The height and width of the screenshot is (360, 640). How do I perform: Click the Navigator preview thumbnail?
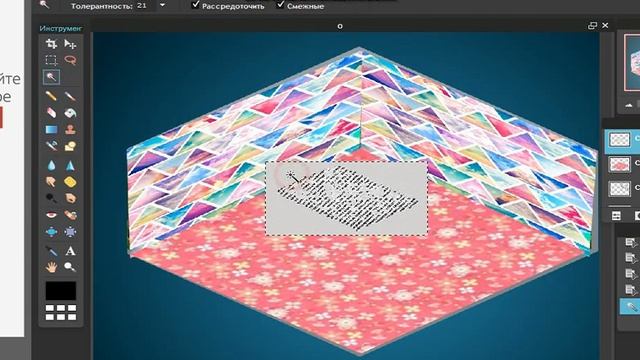[x=631, y=62]
